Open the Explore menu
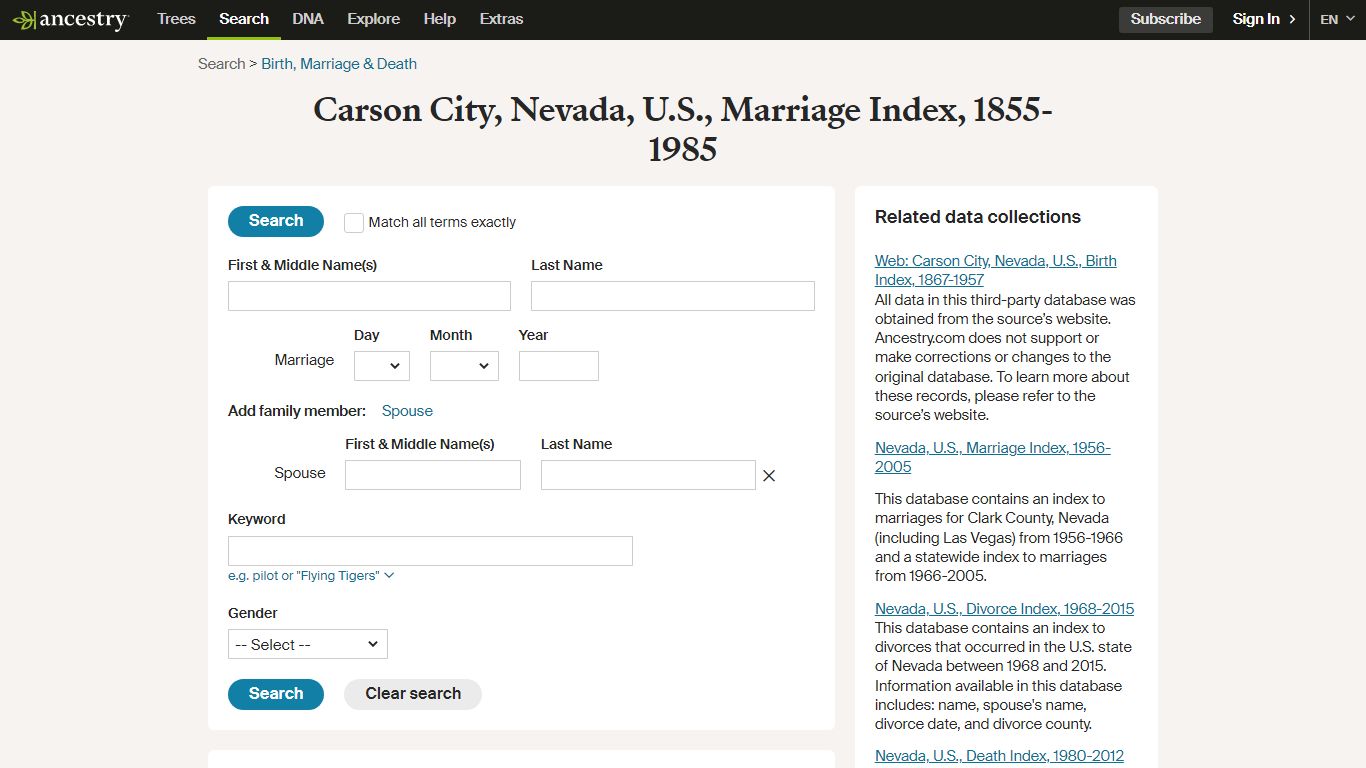 coord(374,19)
